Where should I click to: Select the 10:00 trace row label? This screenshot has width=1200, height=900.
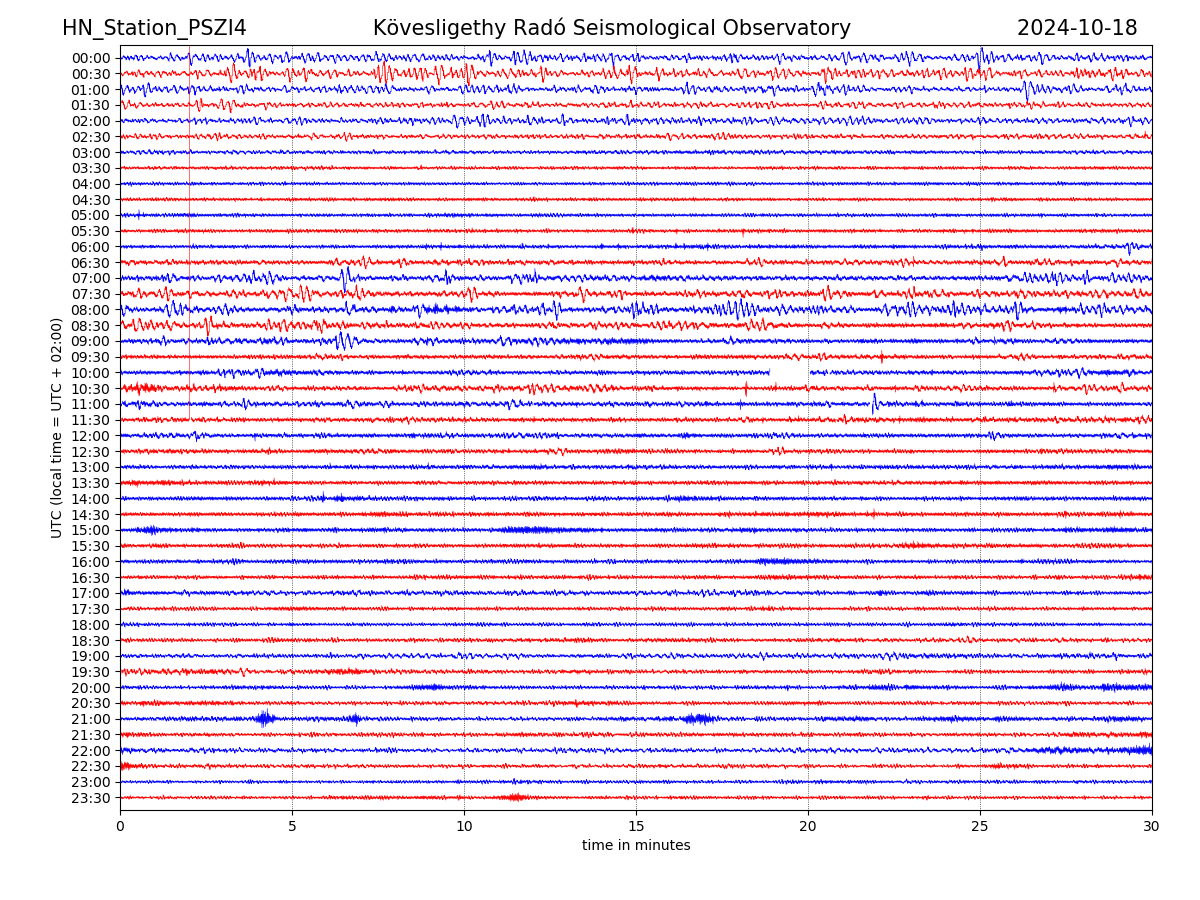(x=91, y=373)
